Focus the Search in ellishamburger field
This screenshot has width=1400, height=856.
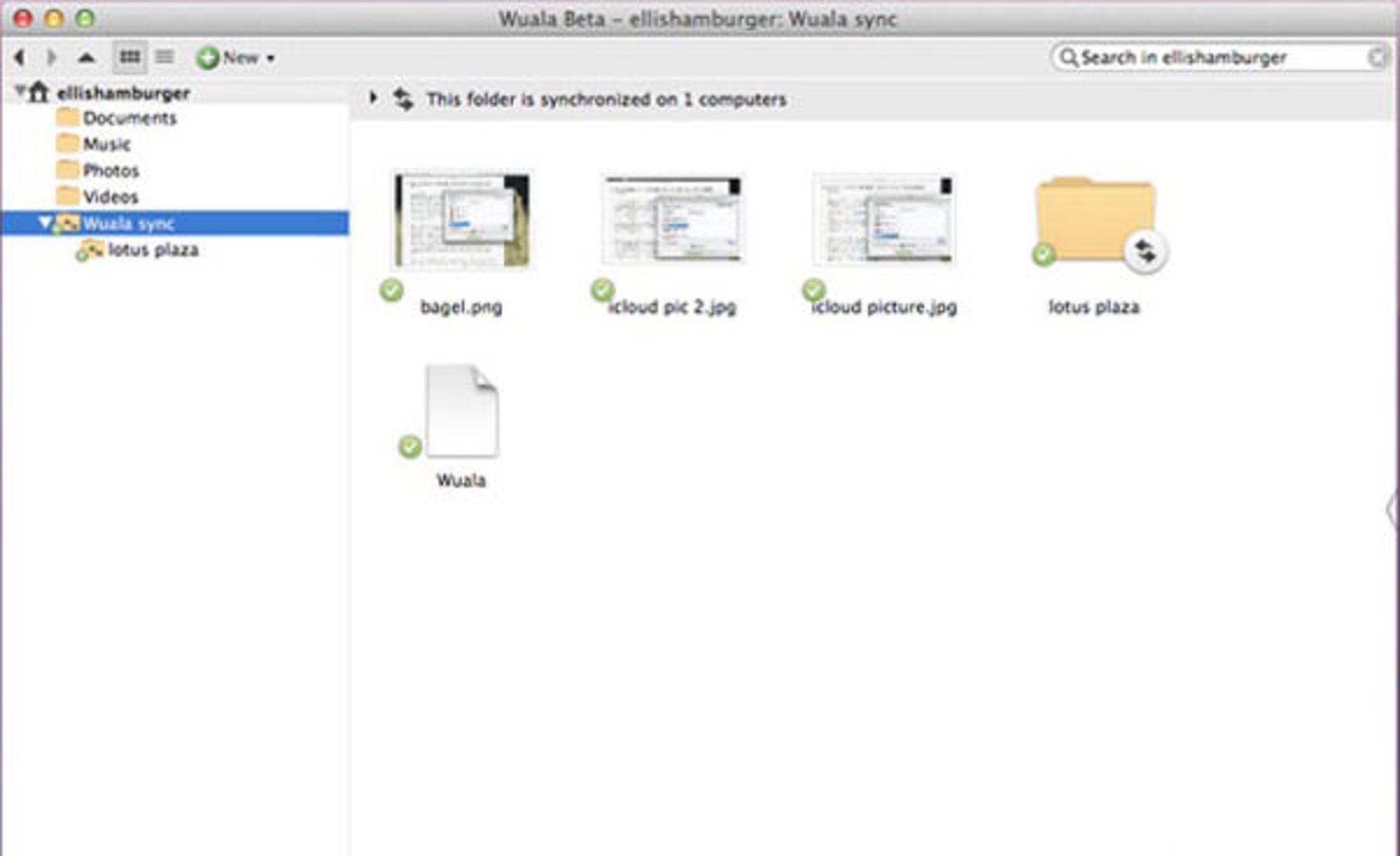pyautogui.click(x=1219, y=57)
